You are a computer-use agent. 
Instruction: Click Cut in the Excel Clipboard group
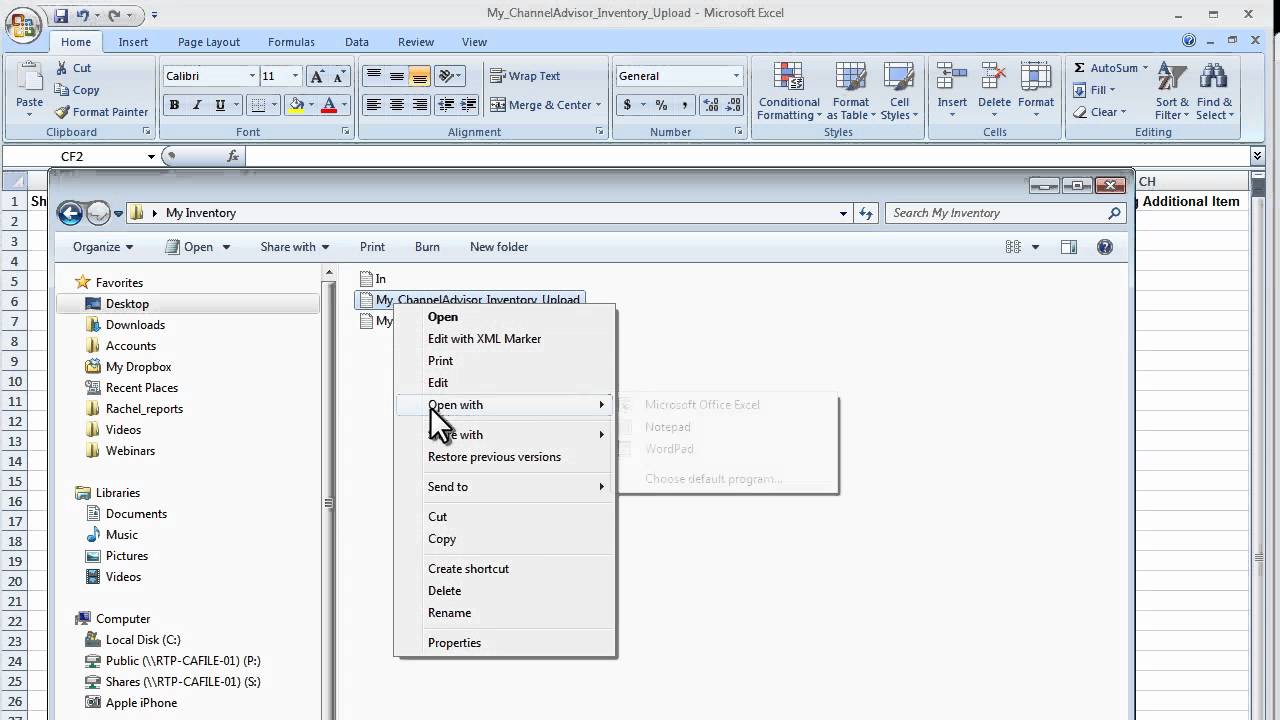tap(72, 68)
